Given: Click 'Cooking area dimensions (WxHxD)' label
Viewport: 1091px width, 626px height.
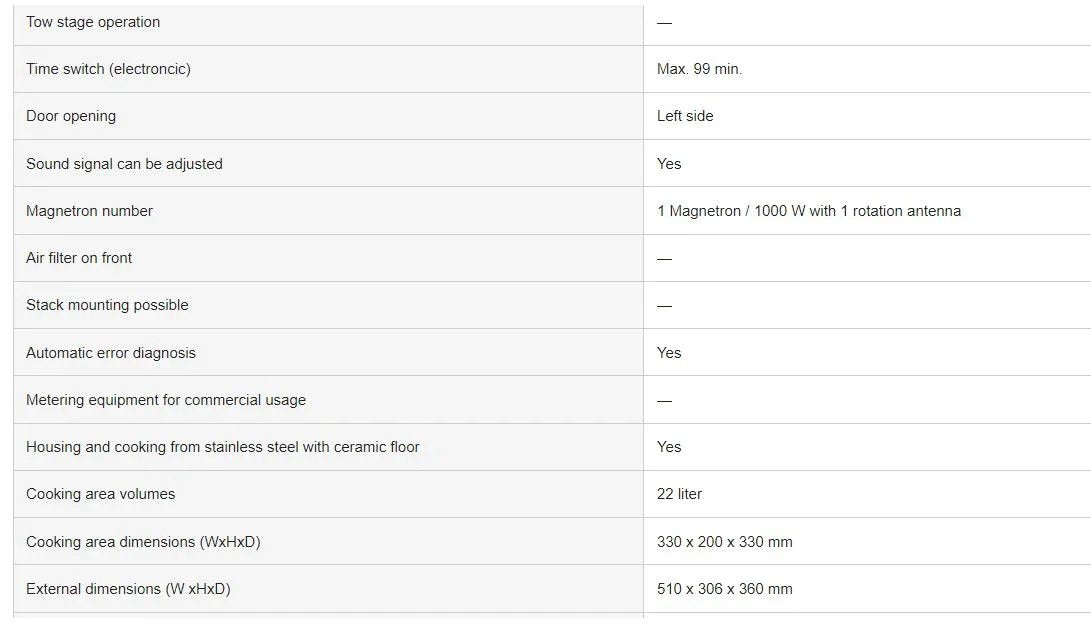Looking at the screenshot, I should [x=143, y=542].
